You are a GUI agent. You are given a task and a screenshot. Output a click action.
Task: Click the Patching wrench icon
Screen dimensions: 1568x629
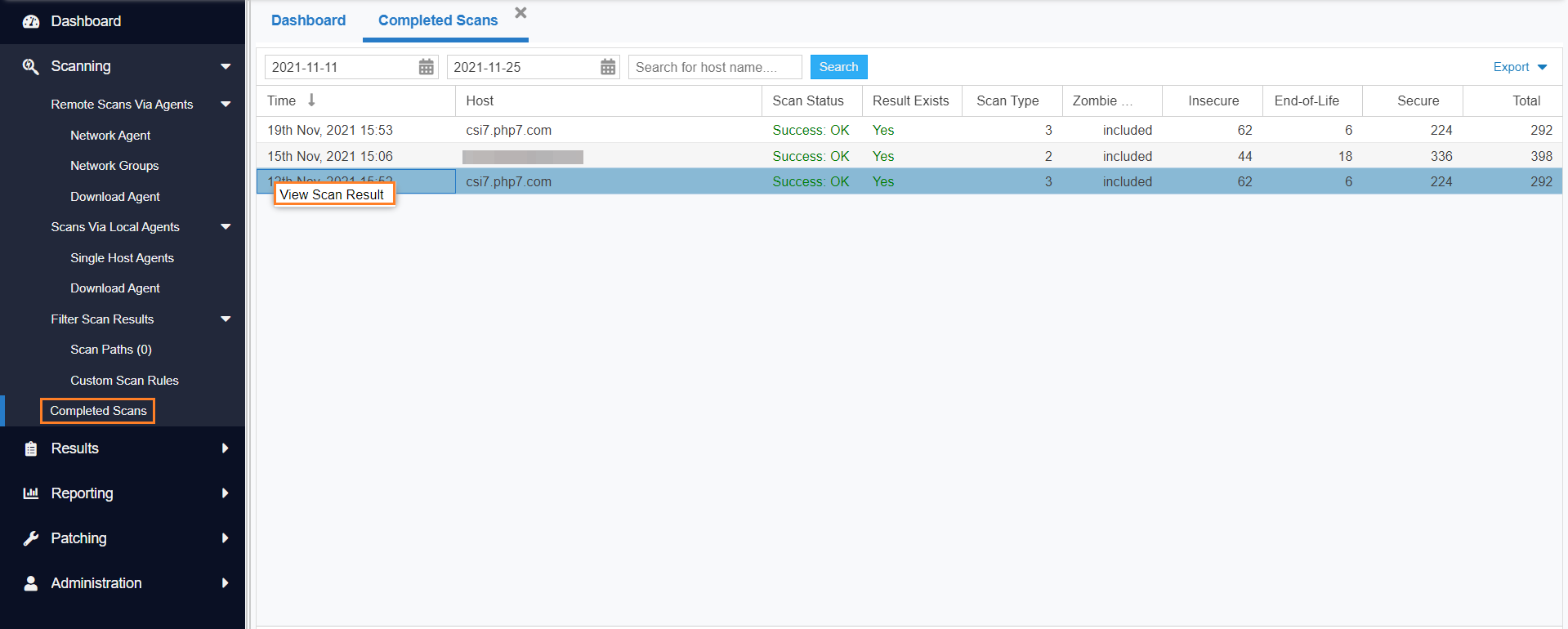31,538
